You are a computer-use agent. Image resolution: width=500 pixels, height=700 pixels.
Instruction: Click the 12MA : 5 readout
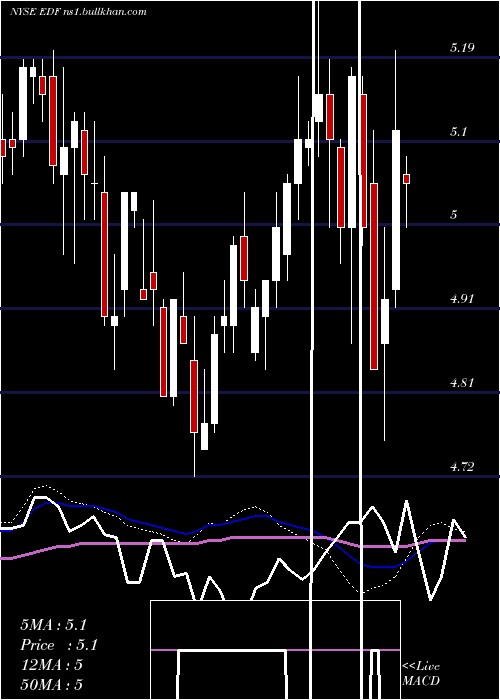(51, 665)
